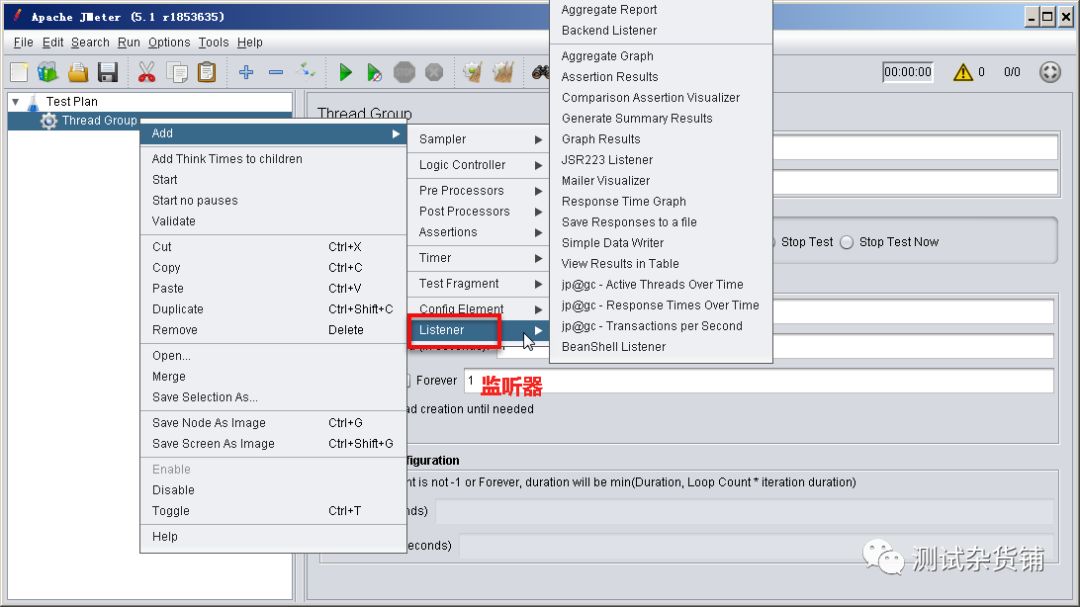Expand the Sampler submenu
Screen dimensions: 1080x607
[479, 139]
